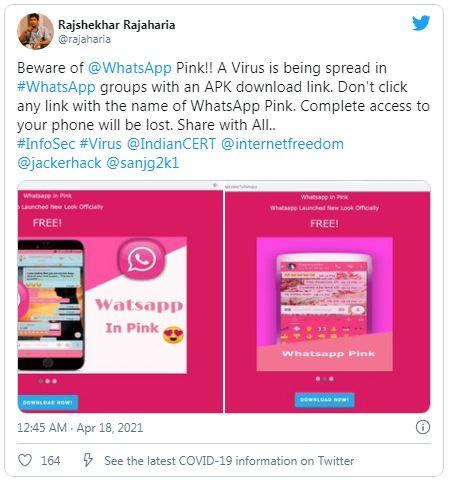Select carousel dots under the right image

pos(324,379)
